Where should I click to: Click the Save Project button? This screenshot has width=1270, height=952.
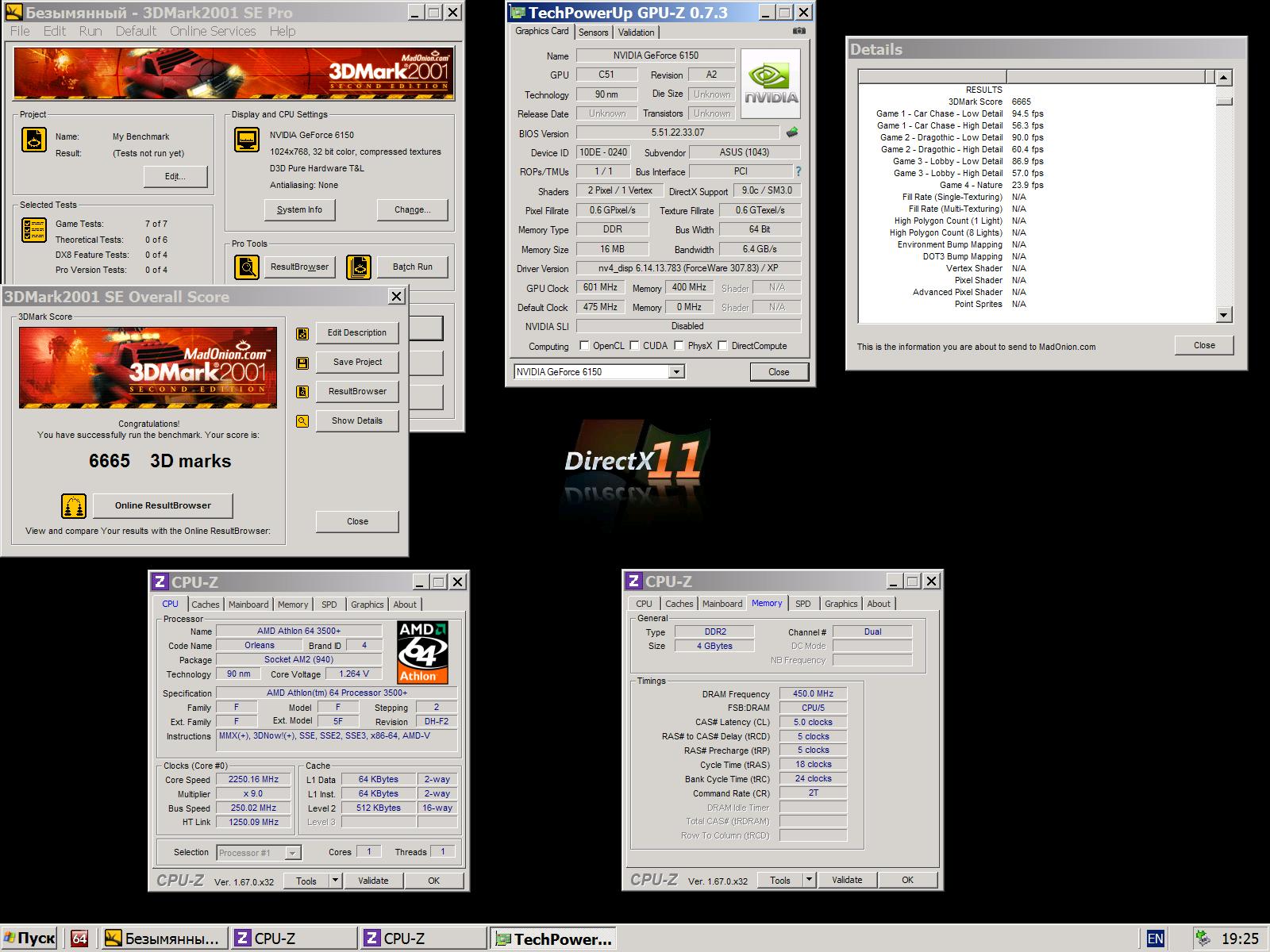coord(357,362)
